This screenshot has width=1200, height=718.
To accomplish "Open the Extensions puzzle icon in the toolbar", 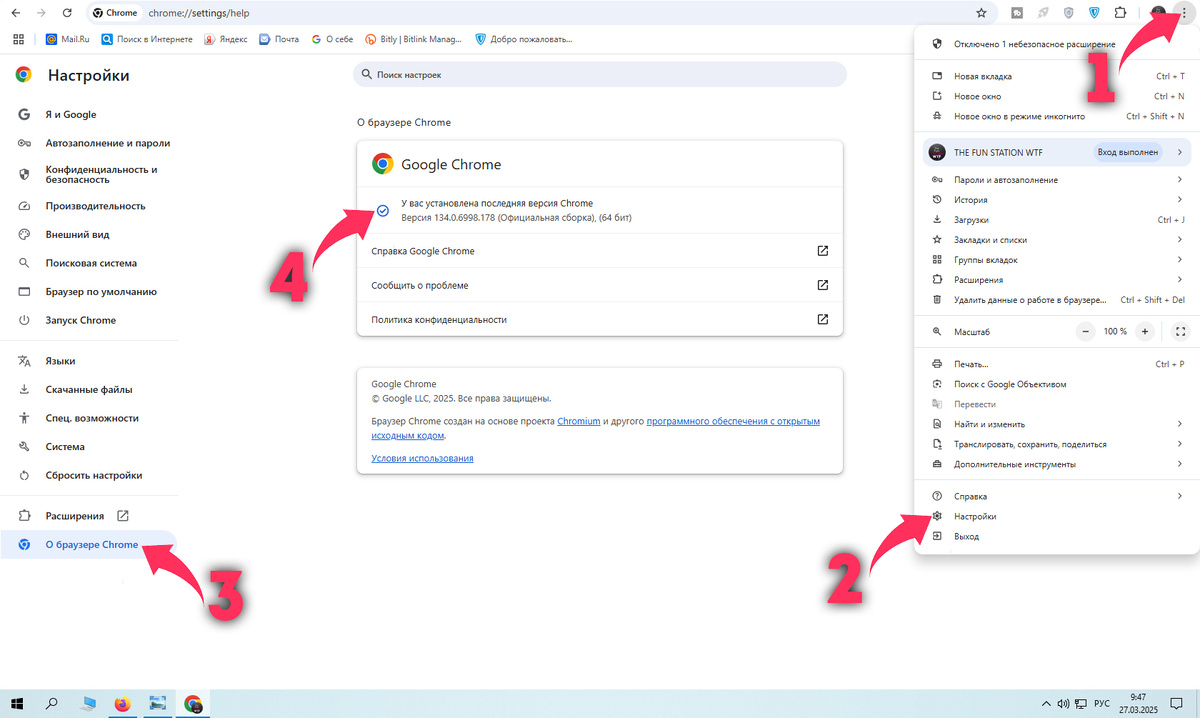I will [x=1120, y=13].
